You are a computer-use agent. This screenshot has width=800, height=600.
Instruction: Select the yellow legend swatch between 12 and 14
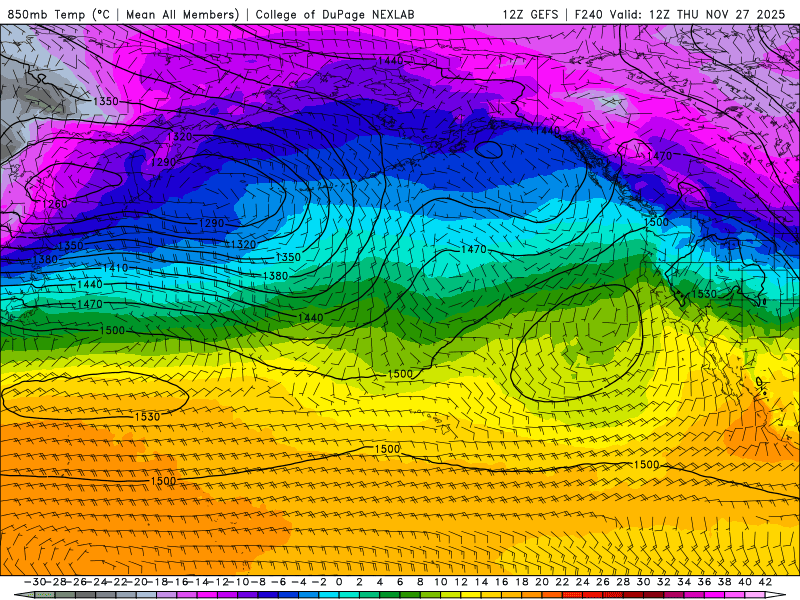coord(471,595)
